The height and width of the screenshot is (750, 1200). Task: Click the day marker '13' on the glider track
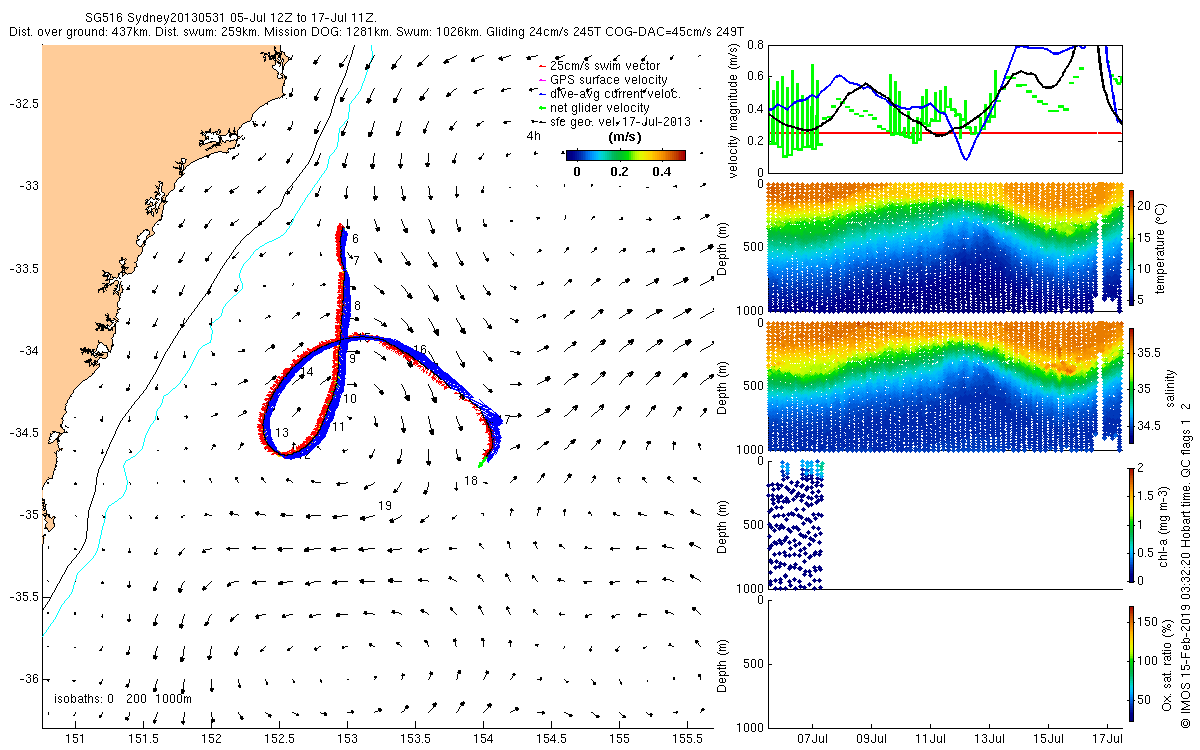pyautogui.click(x=283, y=433)
